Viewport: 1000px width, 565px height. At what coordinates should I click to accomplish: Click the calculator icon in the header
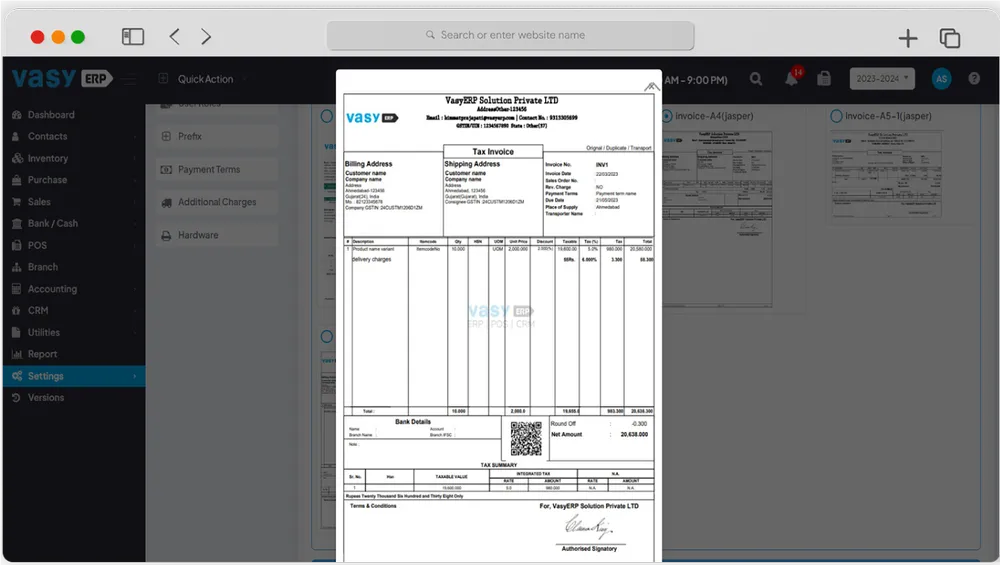(824, 78)
